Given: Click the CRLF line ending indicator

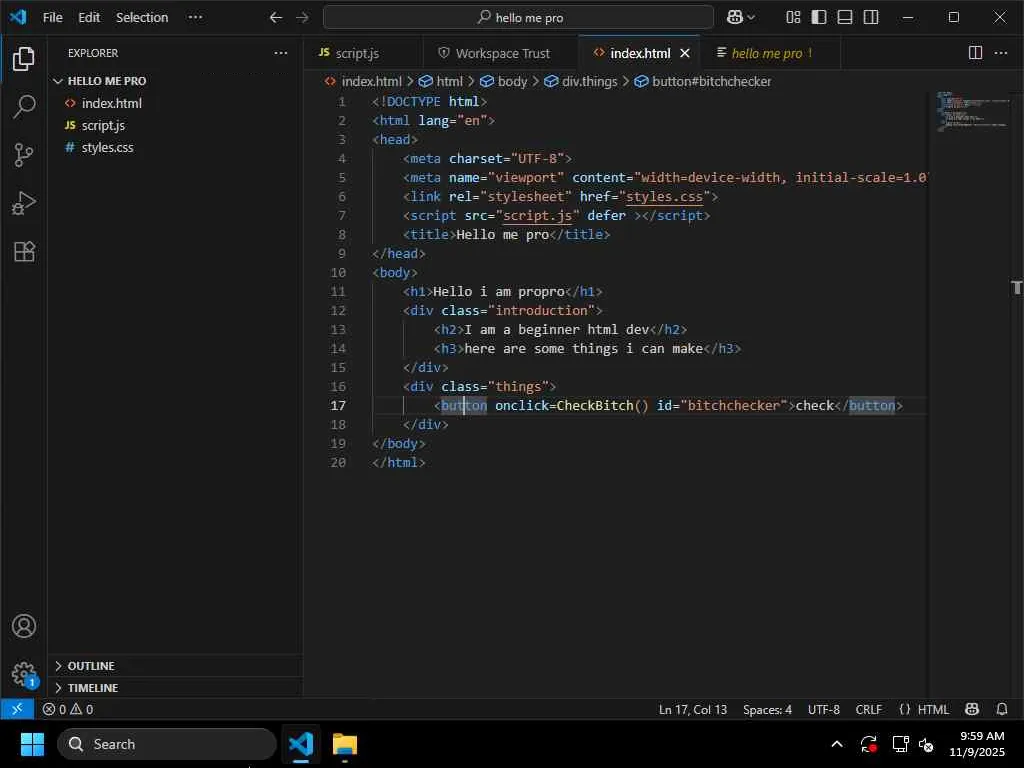Looking at the screenshot, I should tap(868, 709).
